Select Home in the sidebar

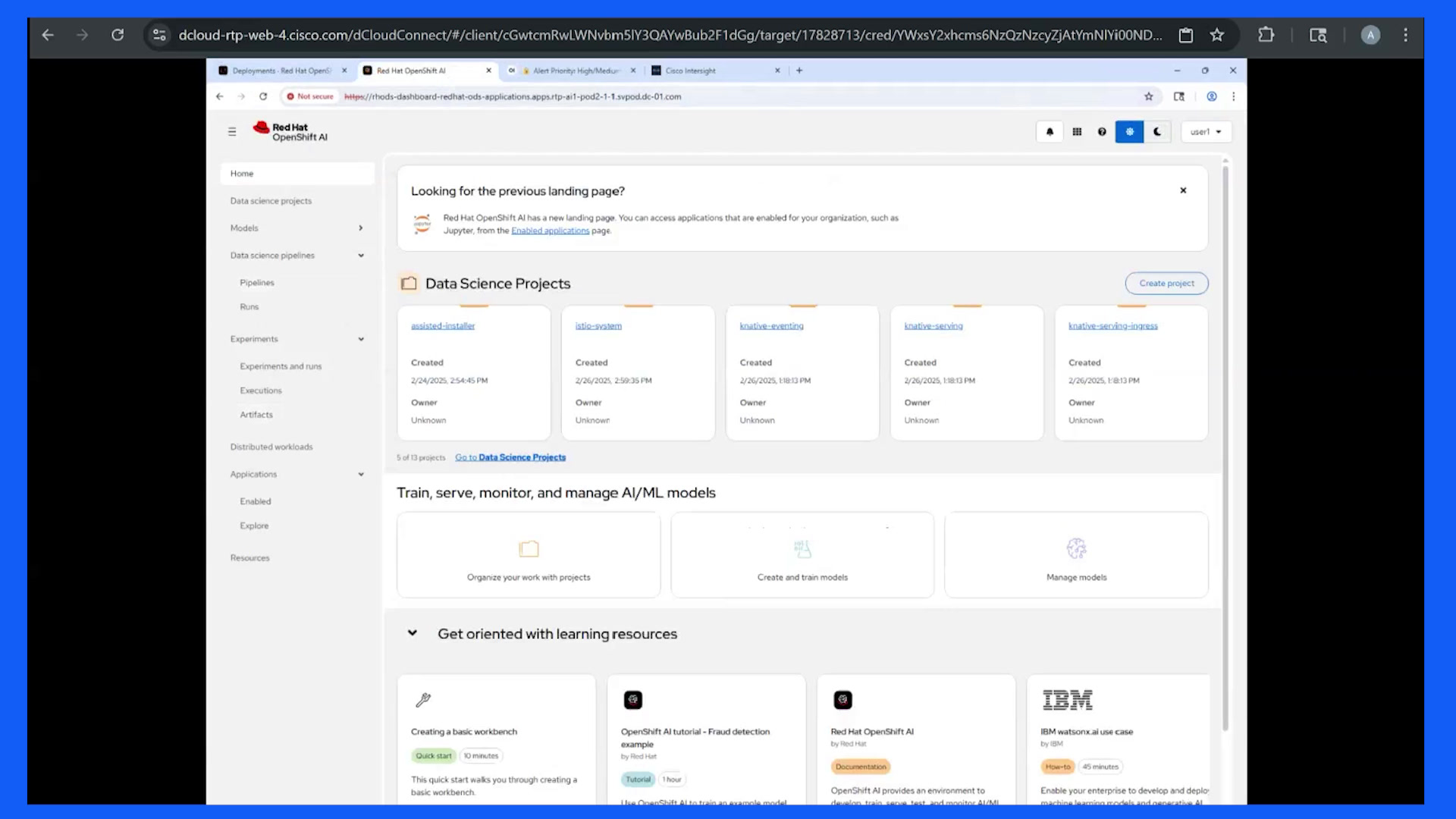coord(297,174)
